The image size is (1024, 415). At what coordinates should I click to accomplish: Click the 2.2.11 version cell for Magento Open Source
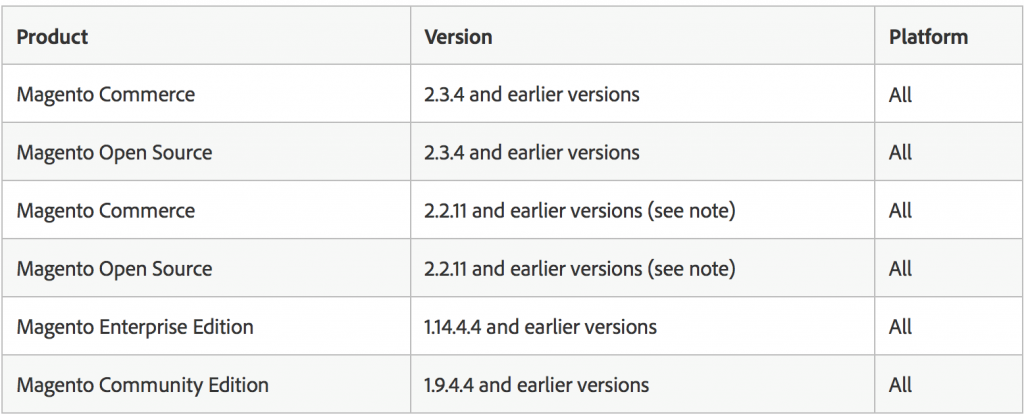click(x=642, y=268)
